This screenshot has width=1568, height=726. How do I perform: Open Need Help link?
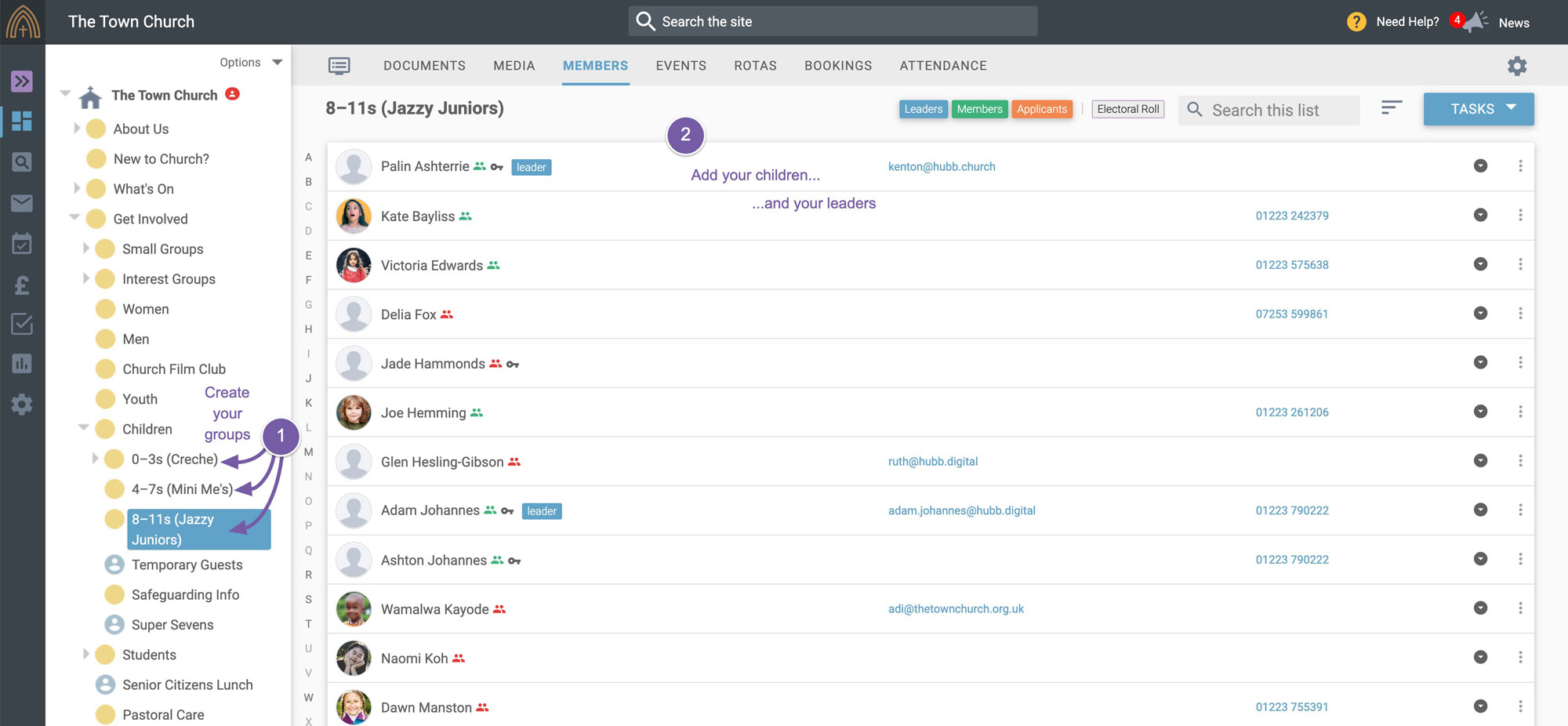(x=1406, y=22)
